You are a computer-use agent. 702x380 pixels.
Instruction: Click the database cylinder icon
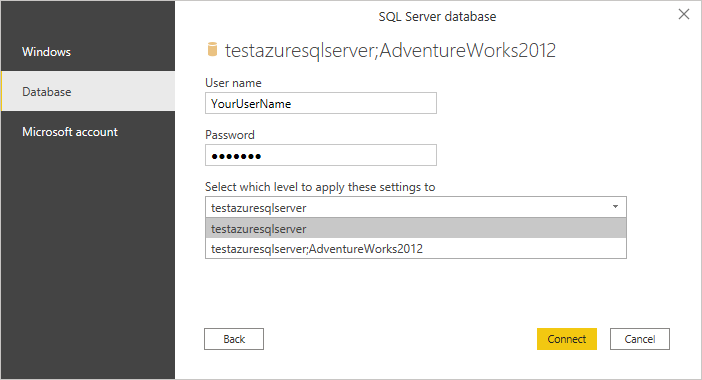(212, 49)
